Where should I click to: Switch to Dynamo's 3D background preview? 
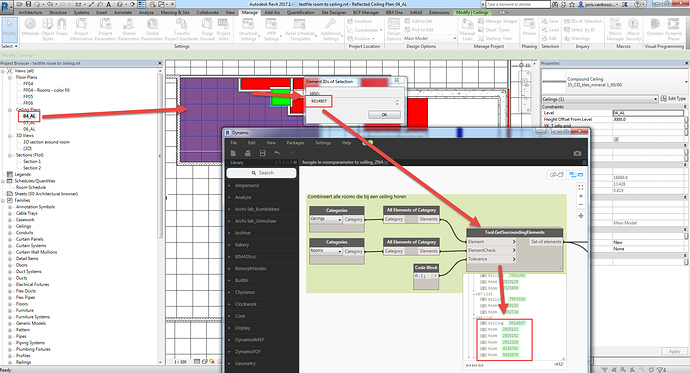[x=556, y=175]
